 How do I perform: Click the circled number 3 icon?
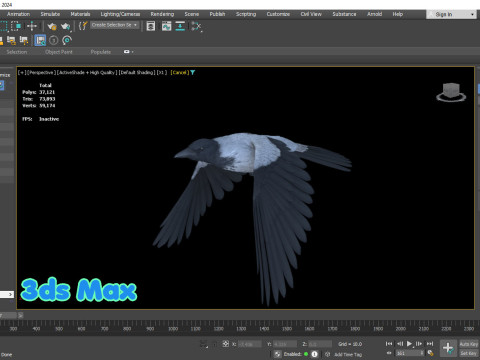coord(54,40)
